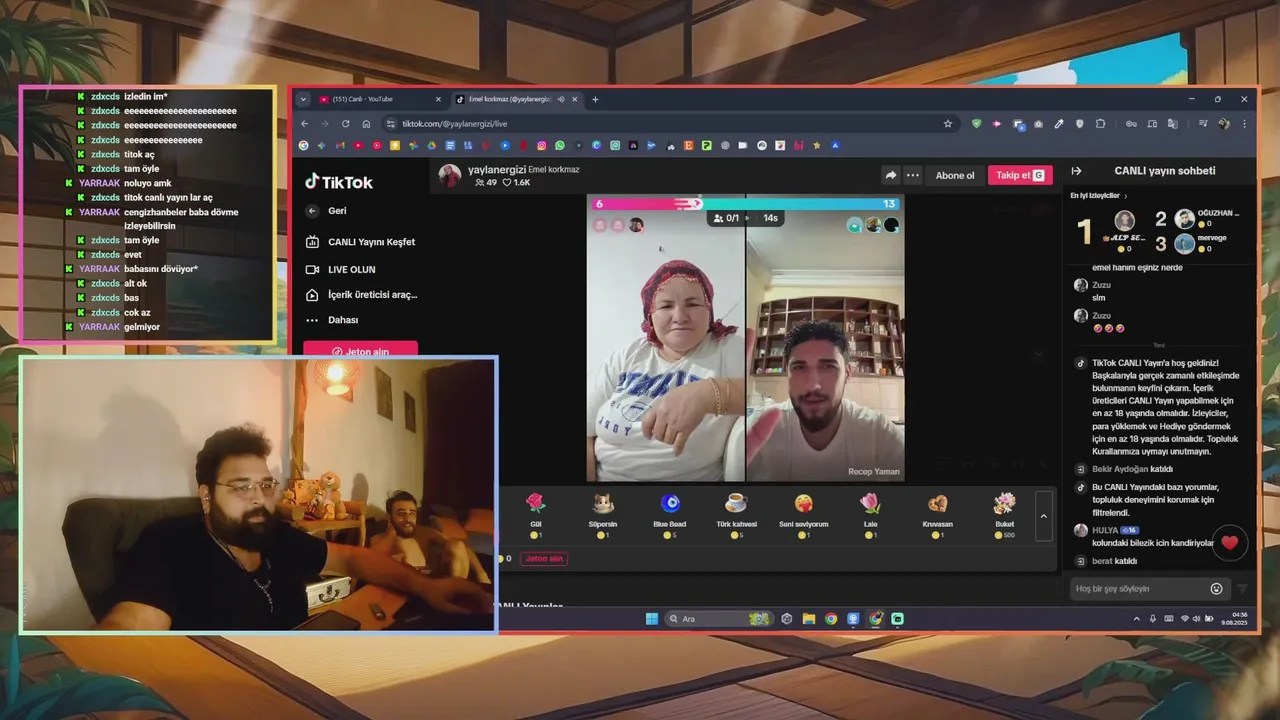Send the Blue Bead gift

click(670, 515)
